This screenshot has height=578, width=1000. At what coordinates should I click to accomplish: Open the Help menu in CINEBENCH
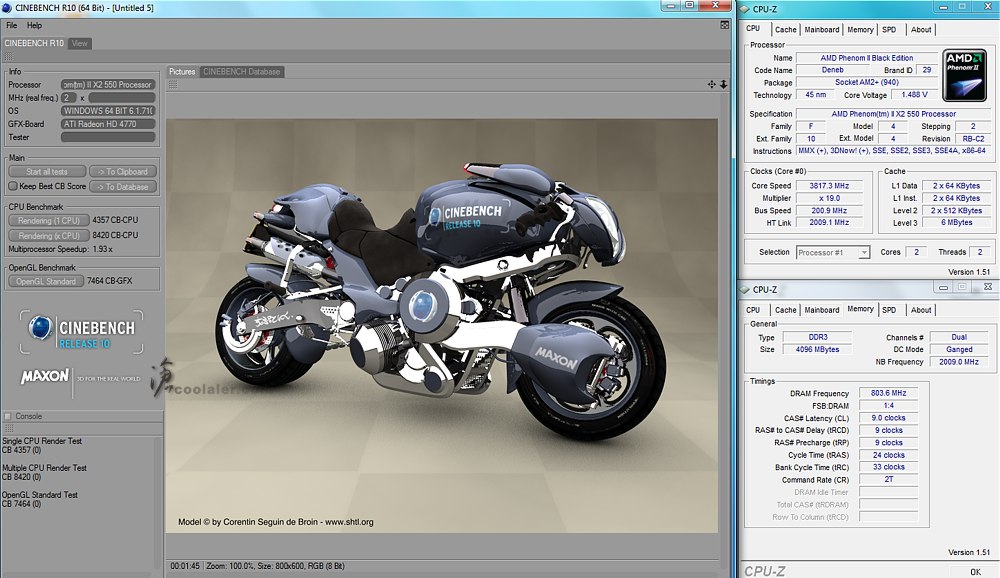34,26
